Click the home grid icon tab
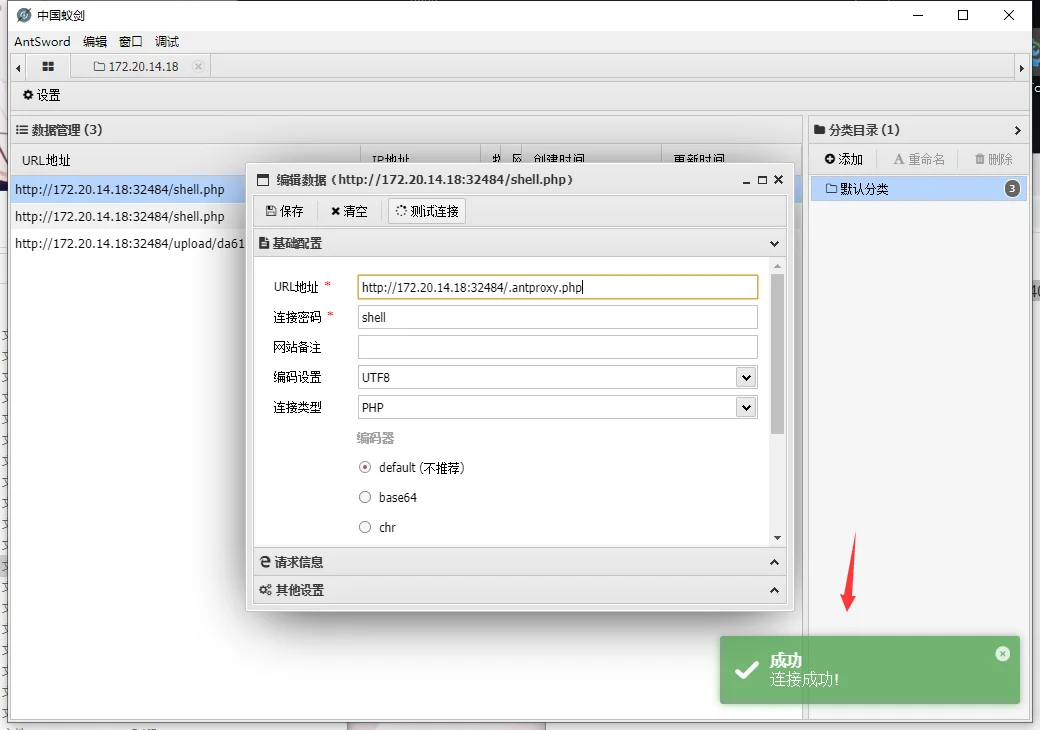Screen dimensions: 1040x730 click(x=47, y=67)
